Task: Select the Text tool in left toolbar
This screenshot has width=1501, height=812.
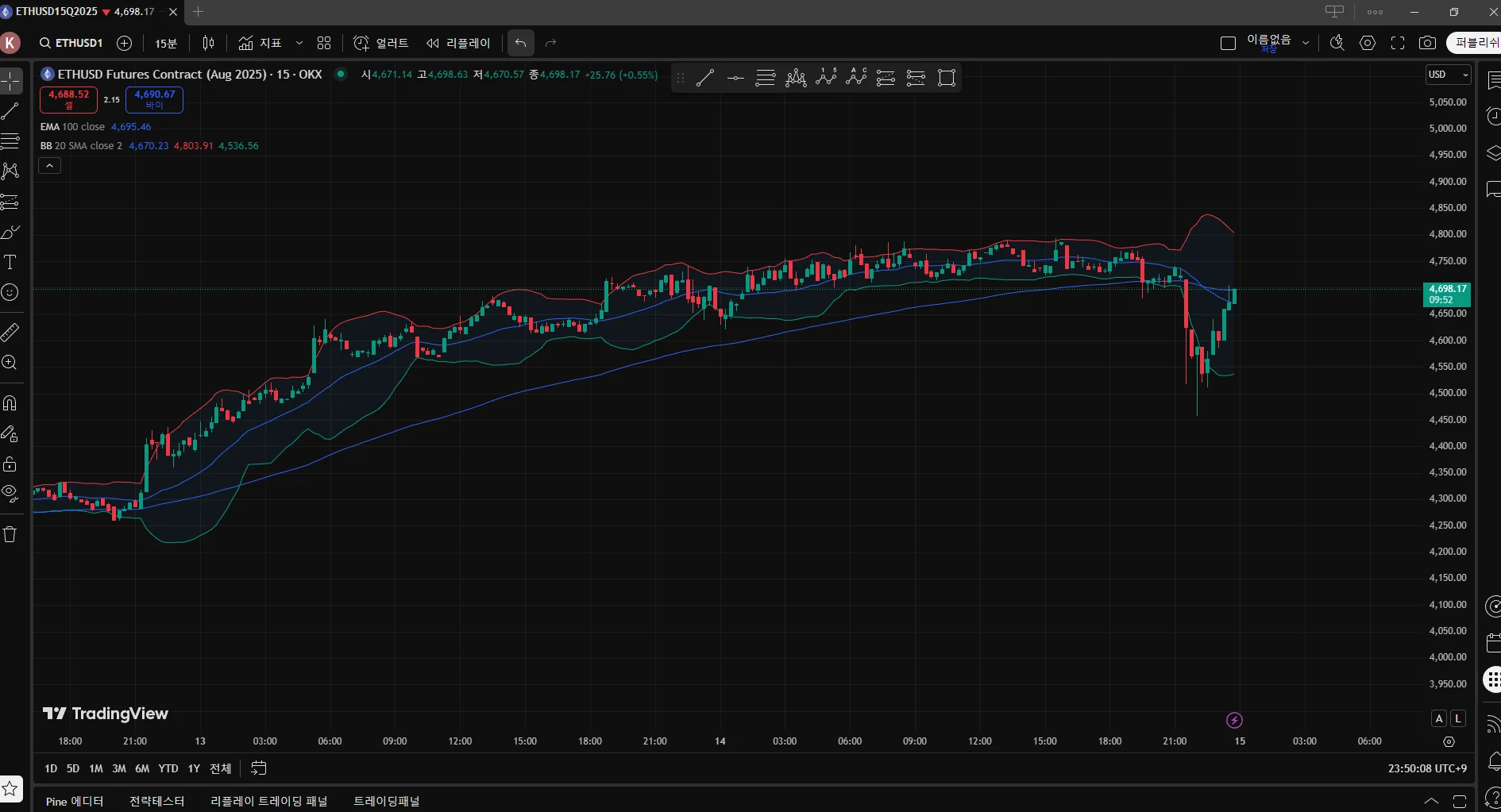Action: [x=10, y=263]
